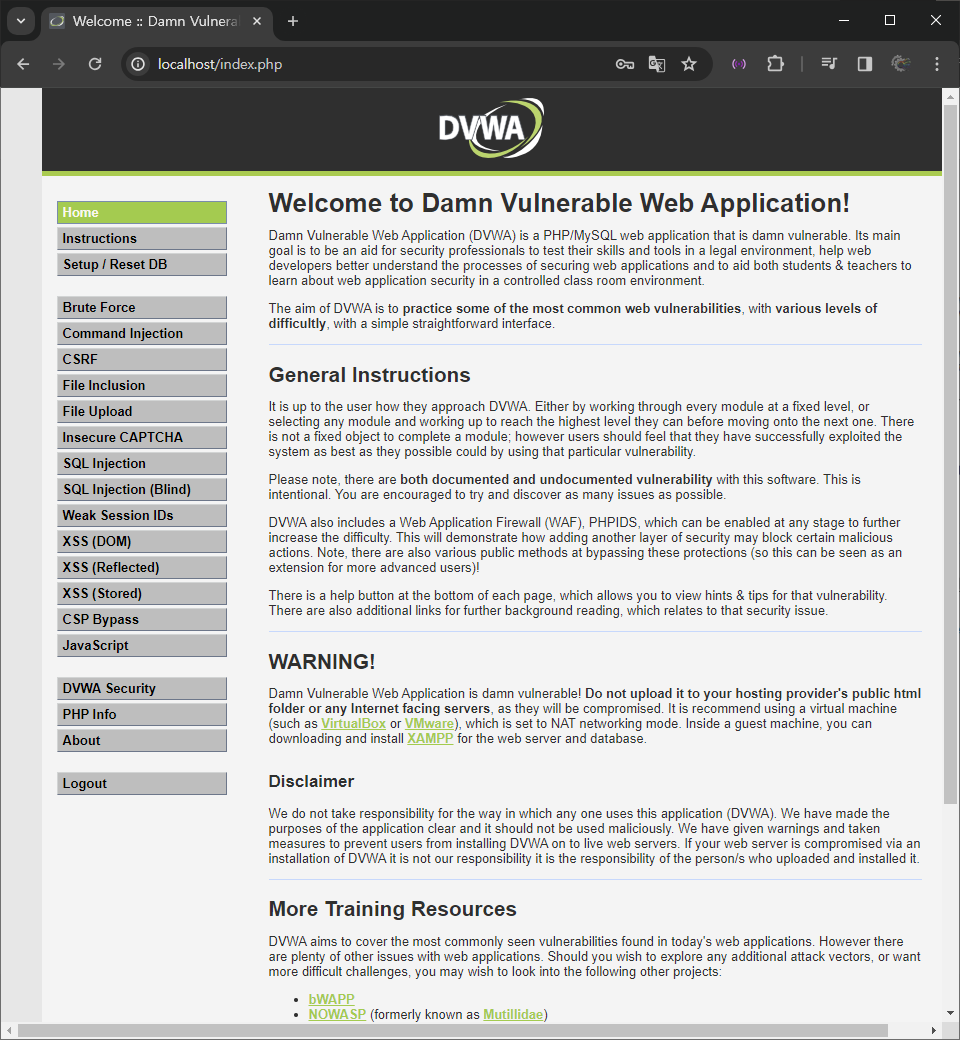
Task: Click the translate page icon
Action: pos(657,64)
